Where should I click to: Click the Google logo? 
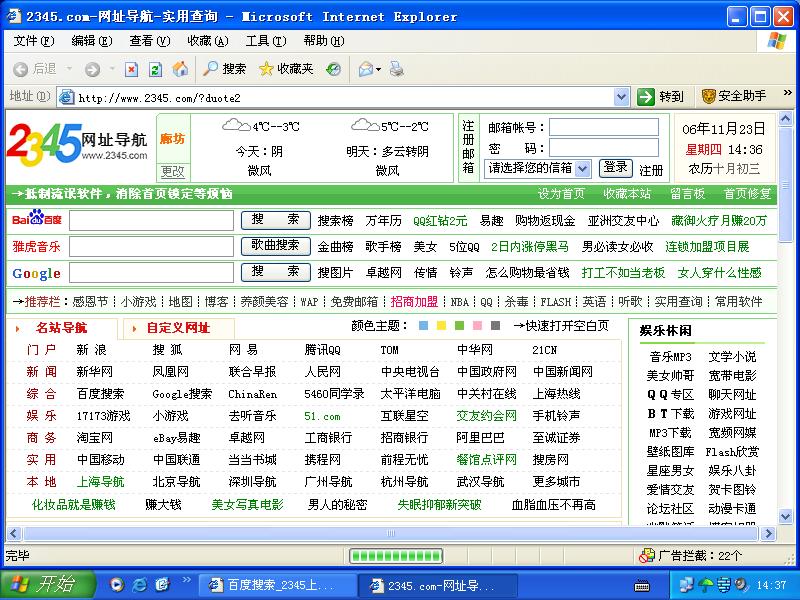coord(37,273)
